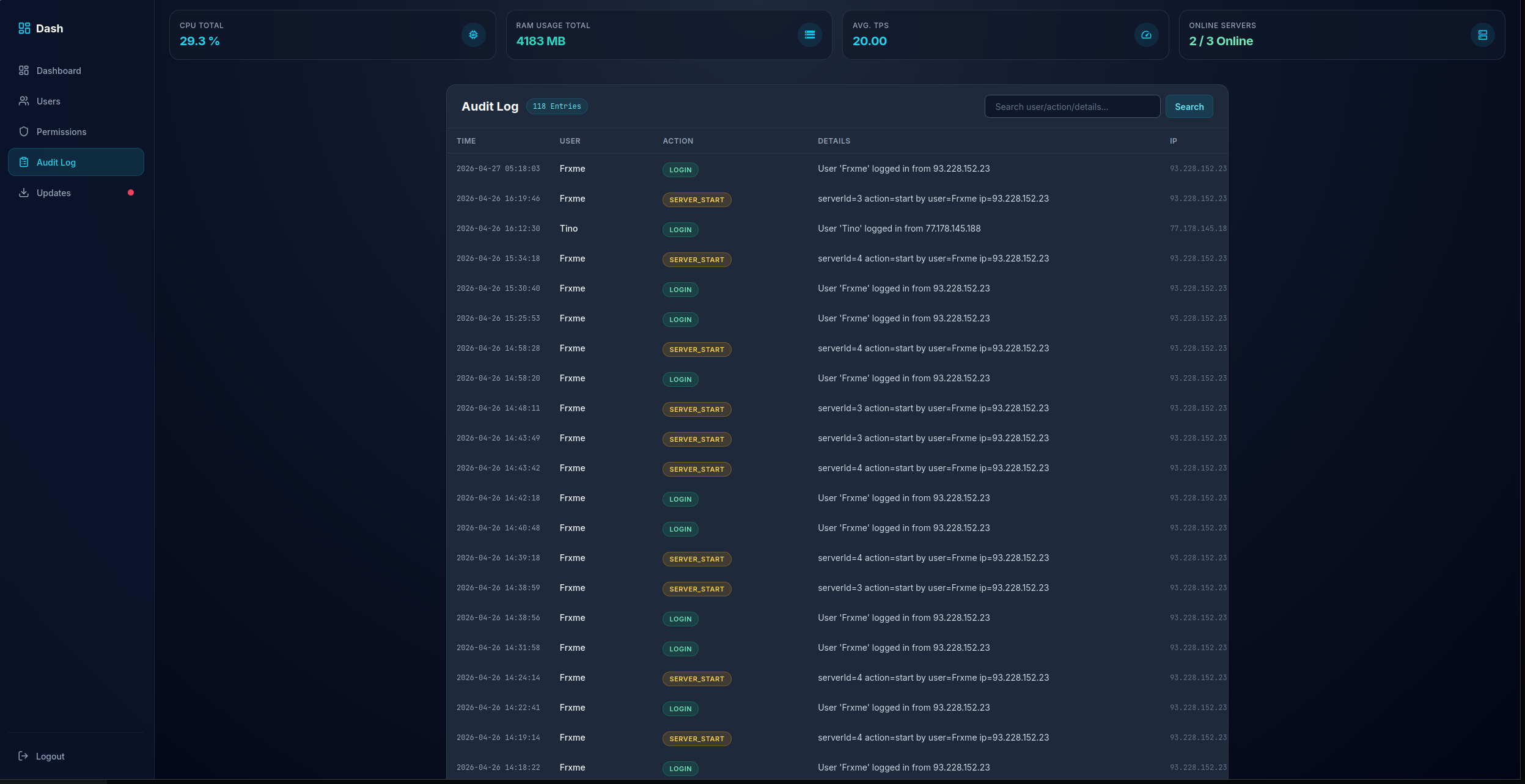Click the Dash logo icon
The height and width of the screenshot is (784, 1525).
click(24, 29)
